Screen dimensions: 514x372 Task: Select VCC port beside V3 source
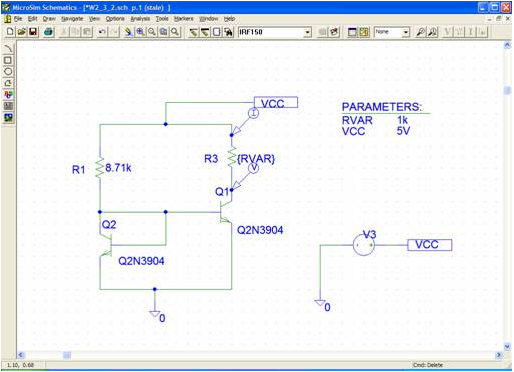pos(430,245)
